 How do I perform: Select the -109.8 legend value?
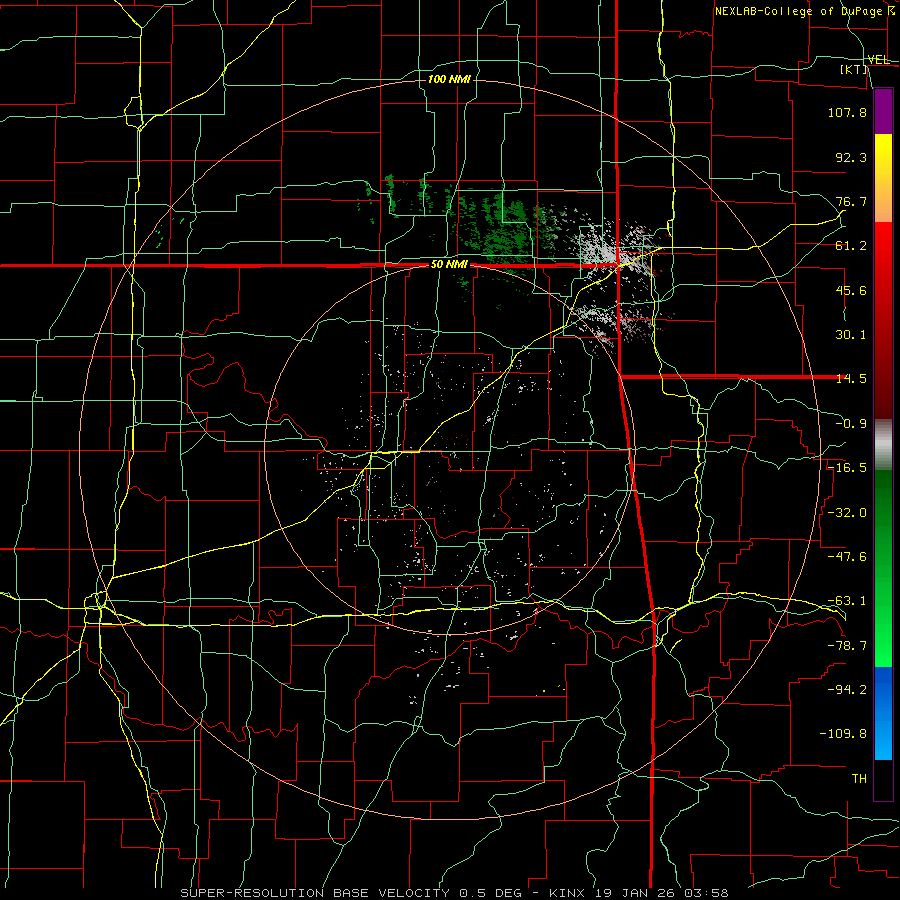click(x=843, y=734)
